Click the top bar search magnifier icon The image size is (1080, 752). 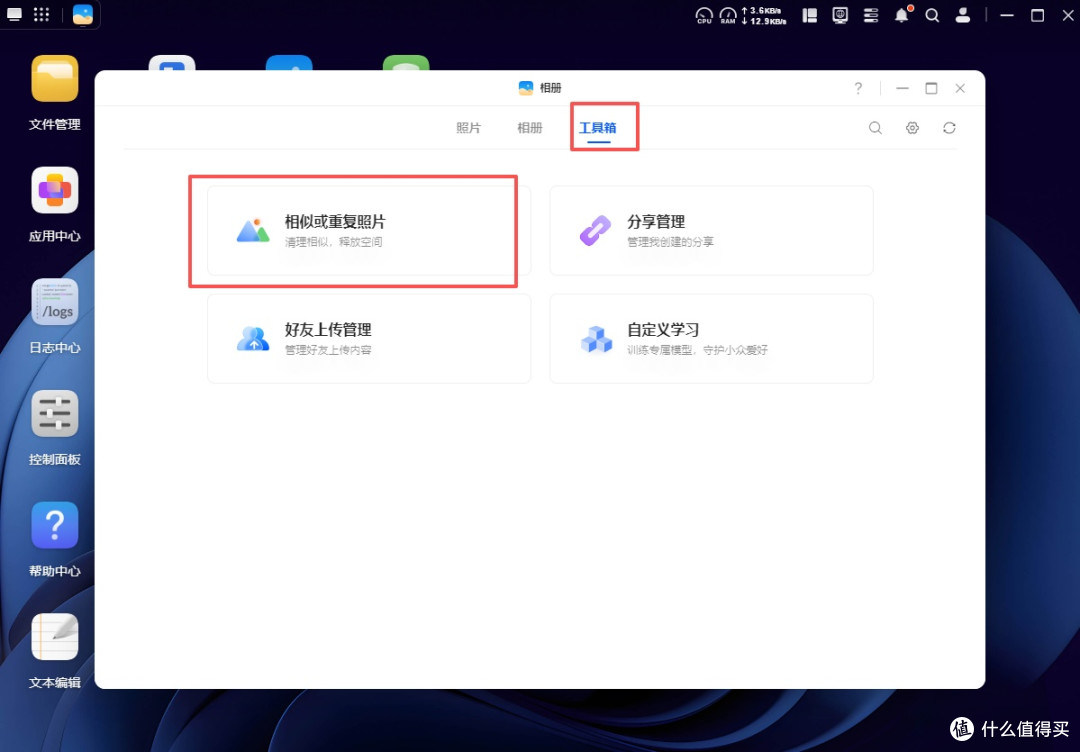[932, 15]
